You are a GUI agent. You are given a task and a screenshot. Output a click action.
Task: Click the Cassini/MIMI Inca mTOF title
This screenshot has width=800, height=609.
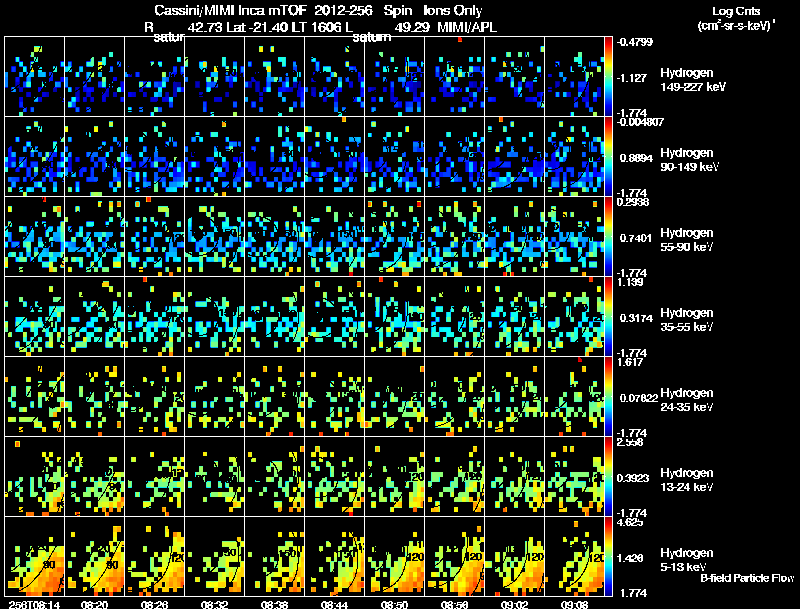(x=230, y=11)
